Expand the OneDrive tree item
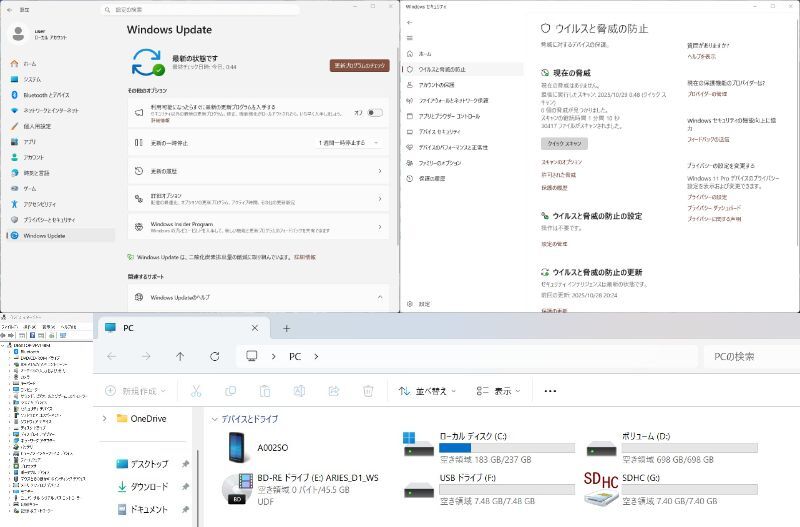The image size is (800, 527). click(105, 419)
